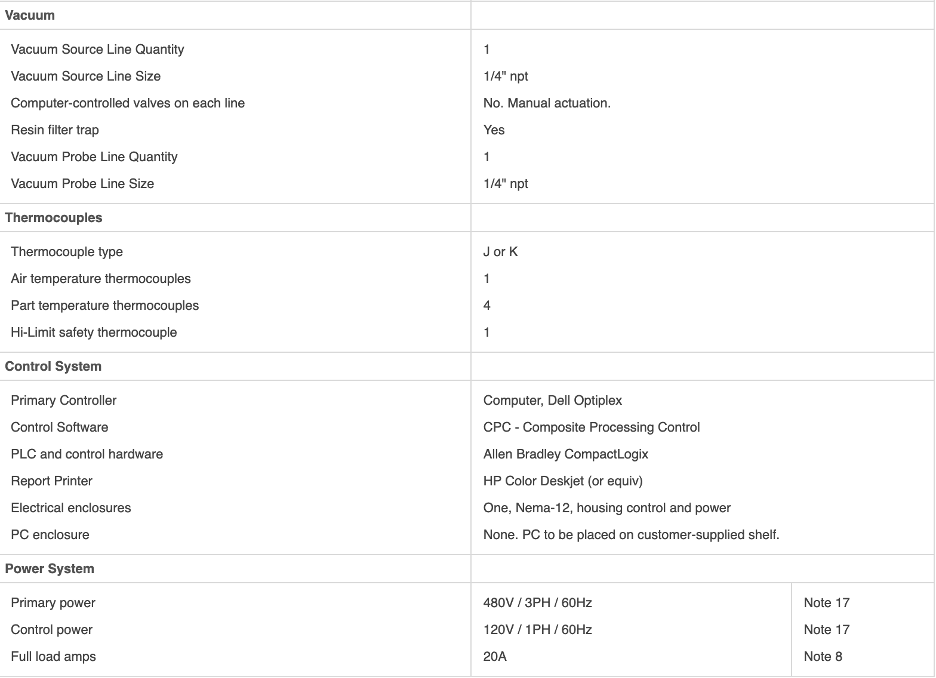Select "CPC - Composite Processing Control" text
Viewport: 936px width, 678px height.
click(591, 427)
